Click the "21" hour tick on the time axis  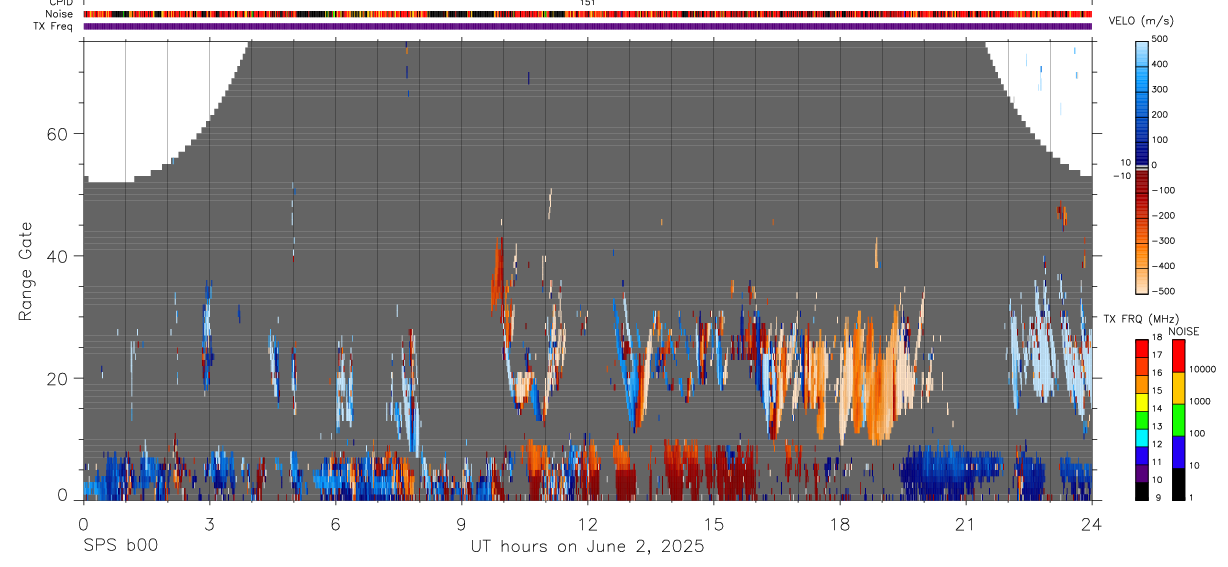tap(966, 523)
